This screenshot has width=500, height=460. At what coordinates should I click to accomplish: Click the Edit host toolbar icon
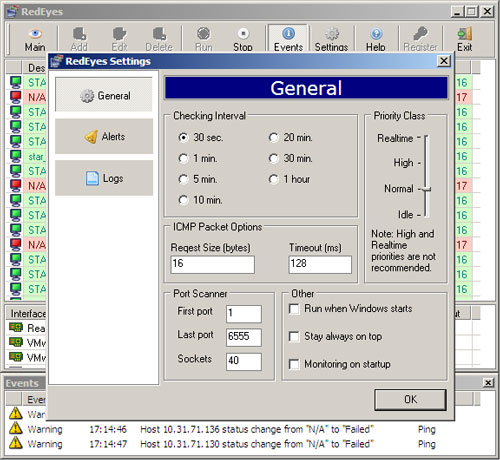click(119, 39)
